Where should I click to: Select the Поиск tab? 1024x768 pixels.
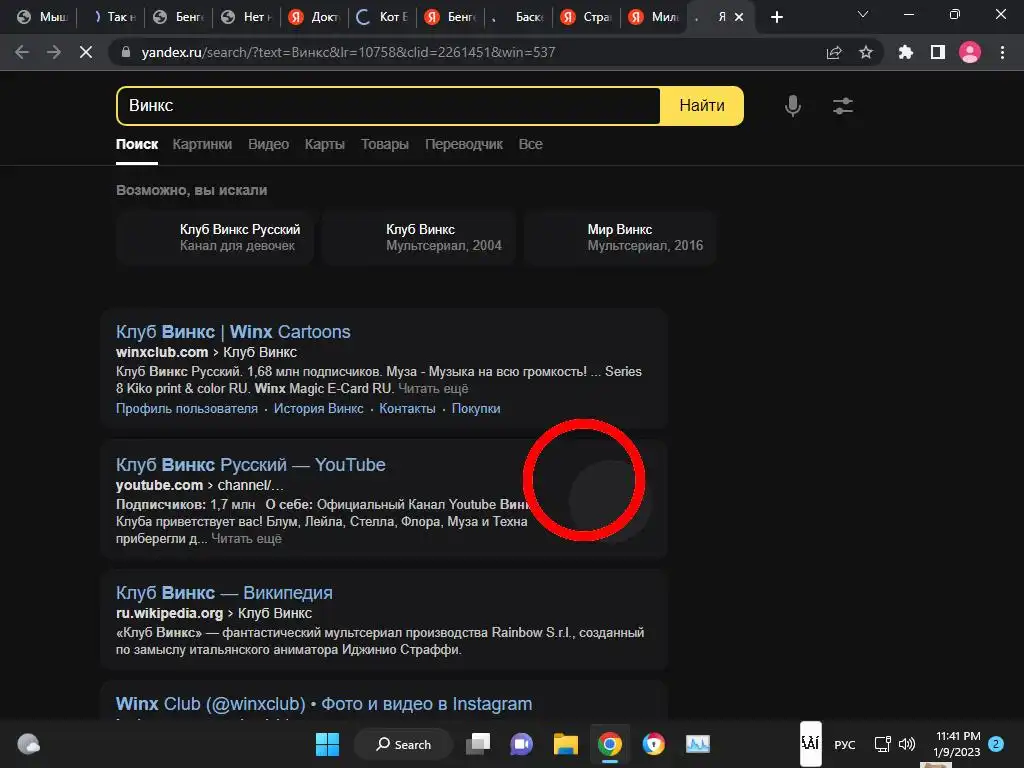click(136, 144)
